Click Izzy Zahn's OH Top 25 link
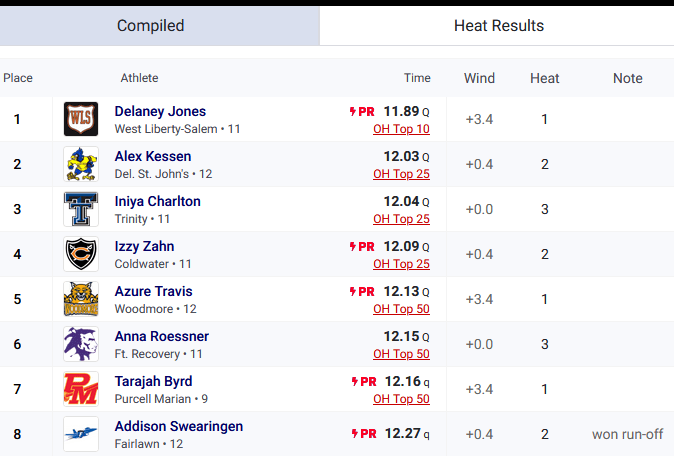 (401, 264)
